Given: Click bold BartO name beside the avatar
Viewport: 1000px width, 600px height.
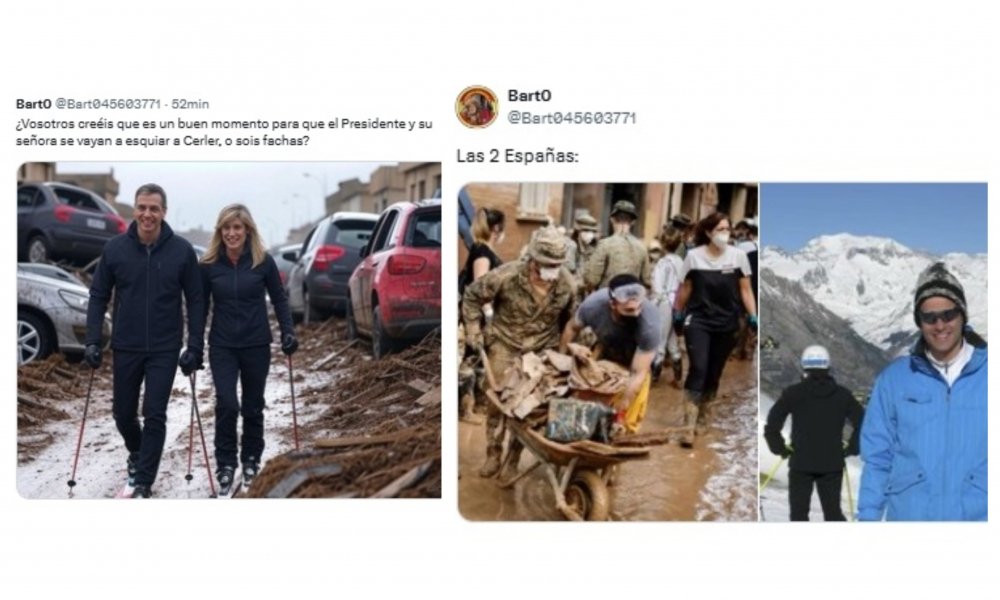Looking at the screenshot, I should (x=529, y=96).
